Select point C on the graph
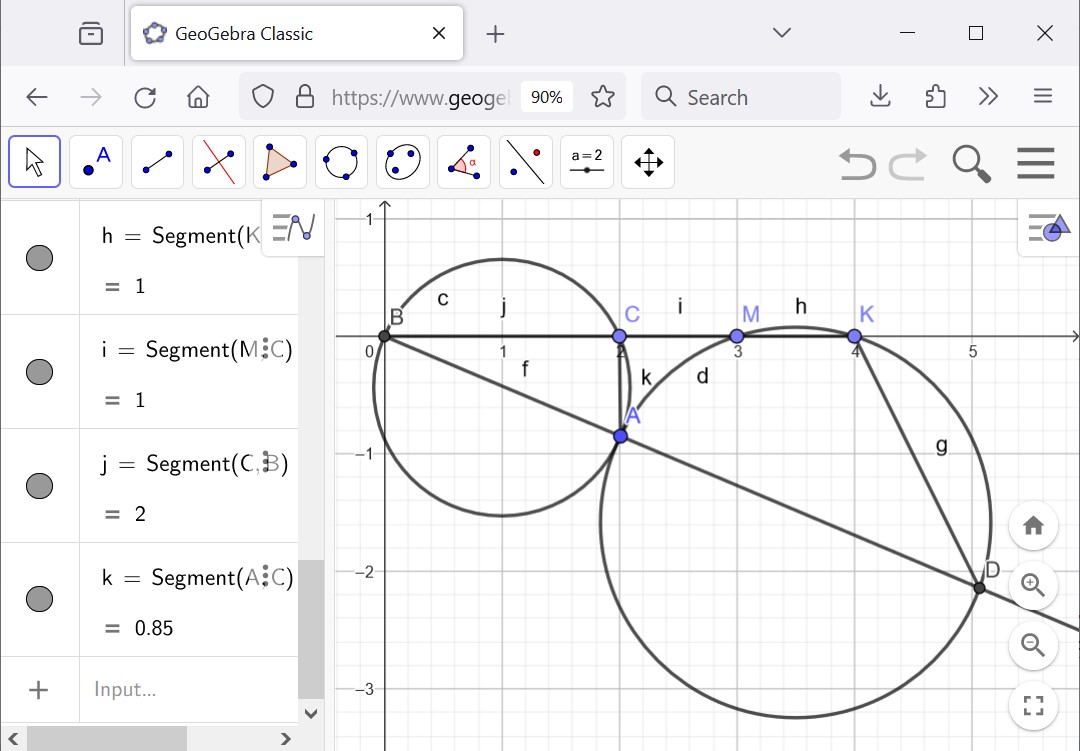1080x751 pixels. [619, 336]
